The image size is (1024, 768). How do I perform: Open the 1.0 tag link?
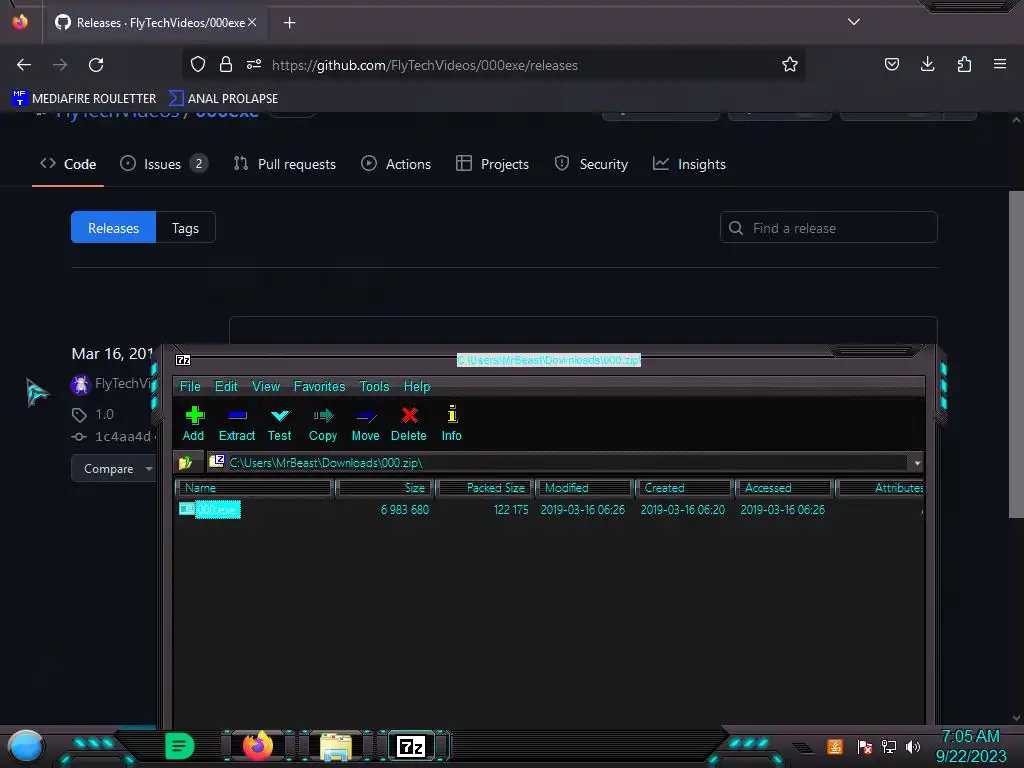tap(104, 414)
